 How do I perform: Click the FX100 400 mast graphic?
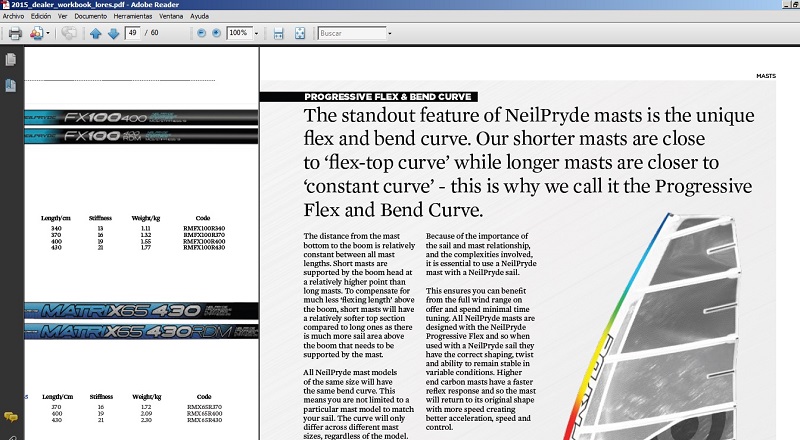[141, 117]
